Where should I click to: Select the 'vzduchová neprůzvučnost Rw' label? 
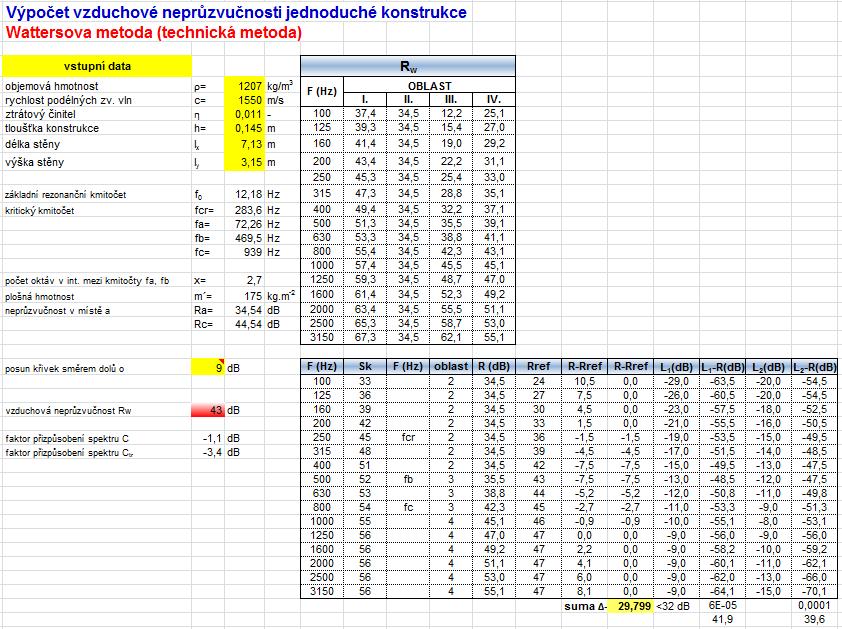pos(68,410)
